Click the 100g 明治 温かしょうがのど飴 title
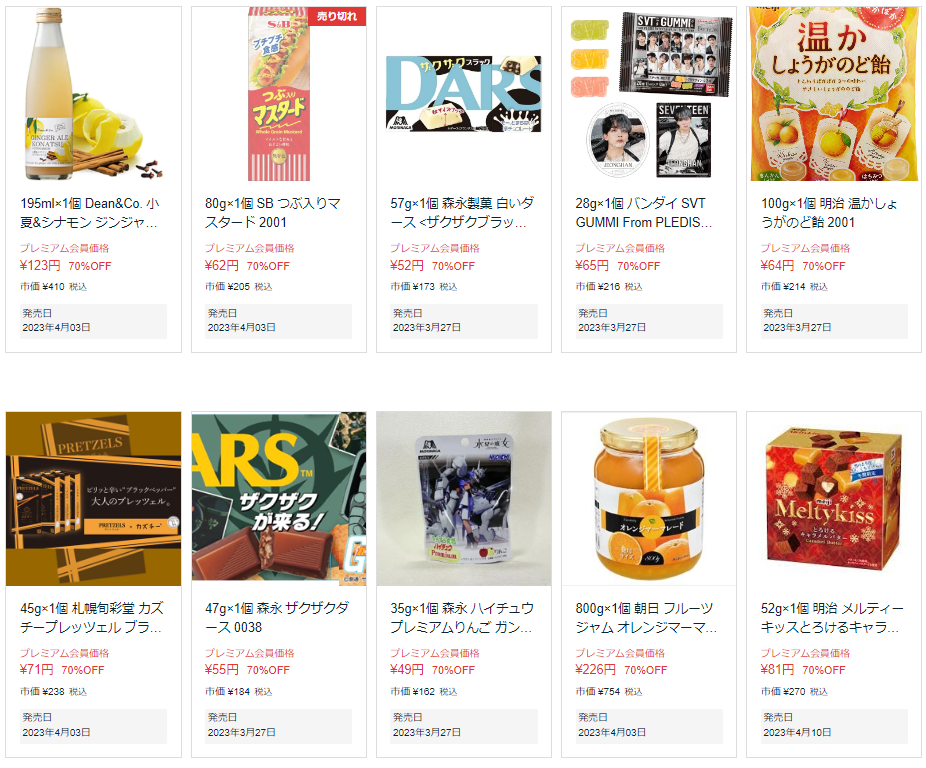 [x=829, y=213]
